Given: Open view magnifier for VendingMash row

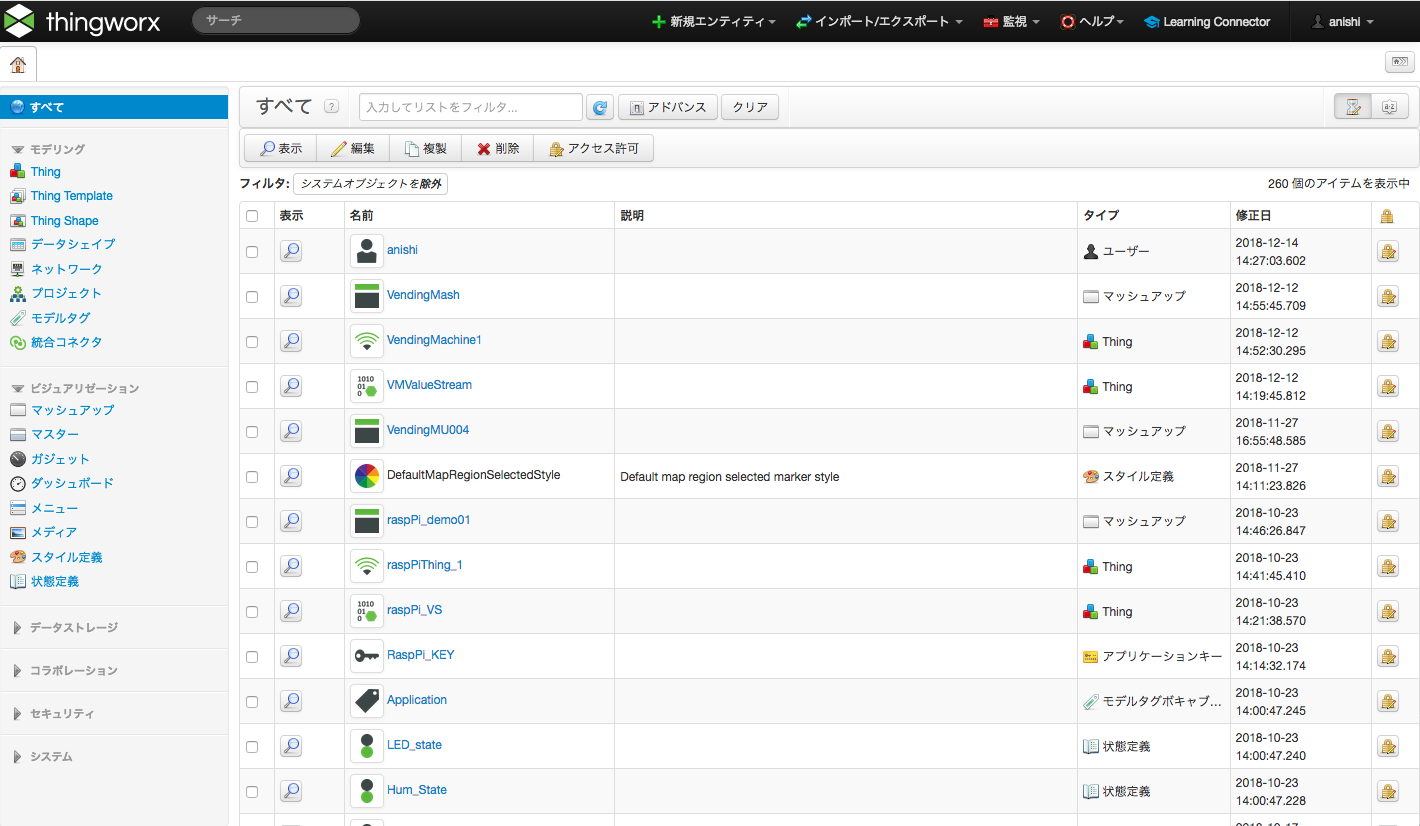Looking at the screenshot, I should click(x=291, y=296).
